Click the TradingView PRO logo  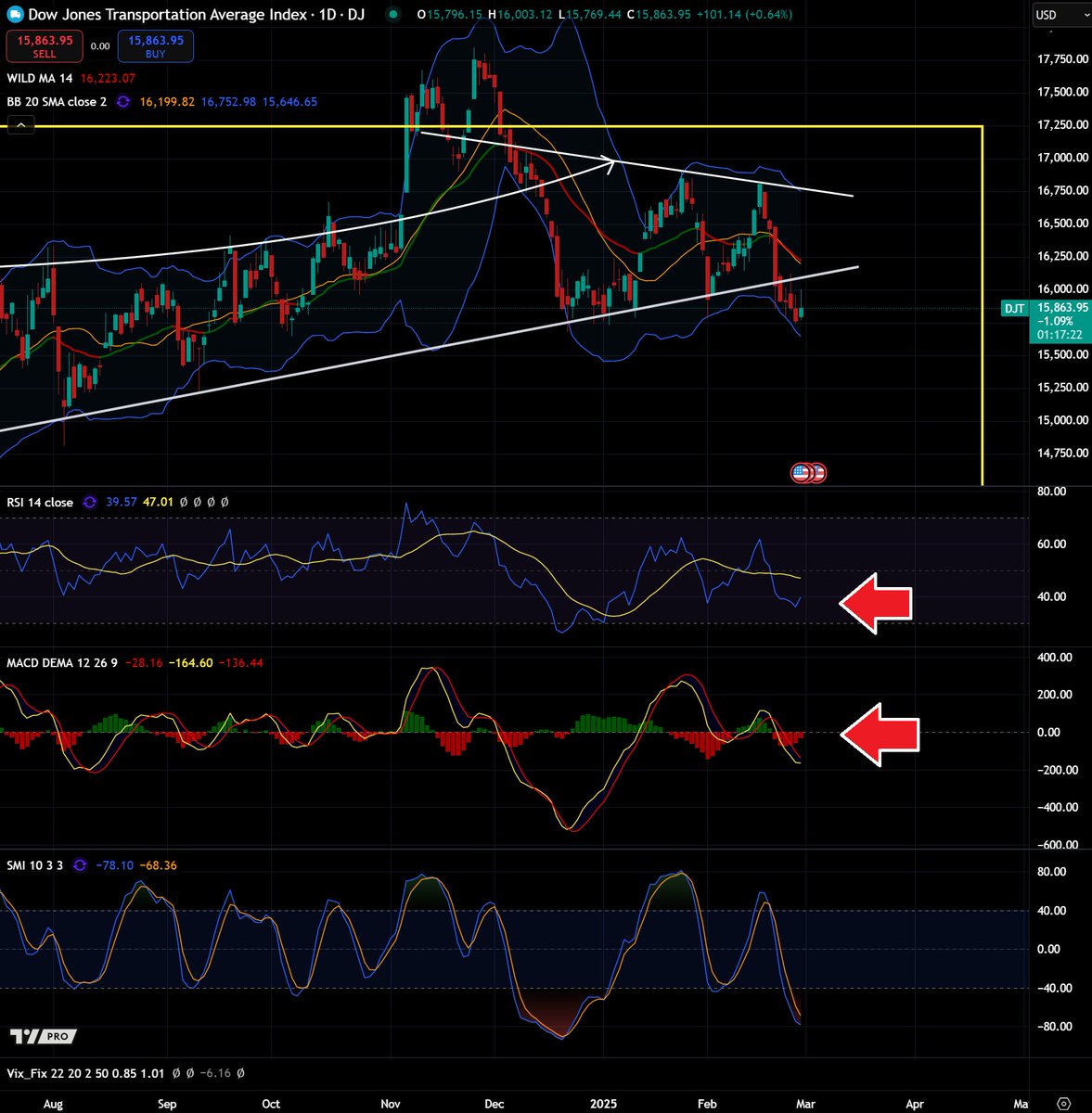(x=42, y=1036)
